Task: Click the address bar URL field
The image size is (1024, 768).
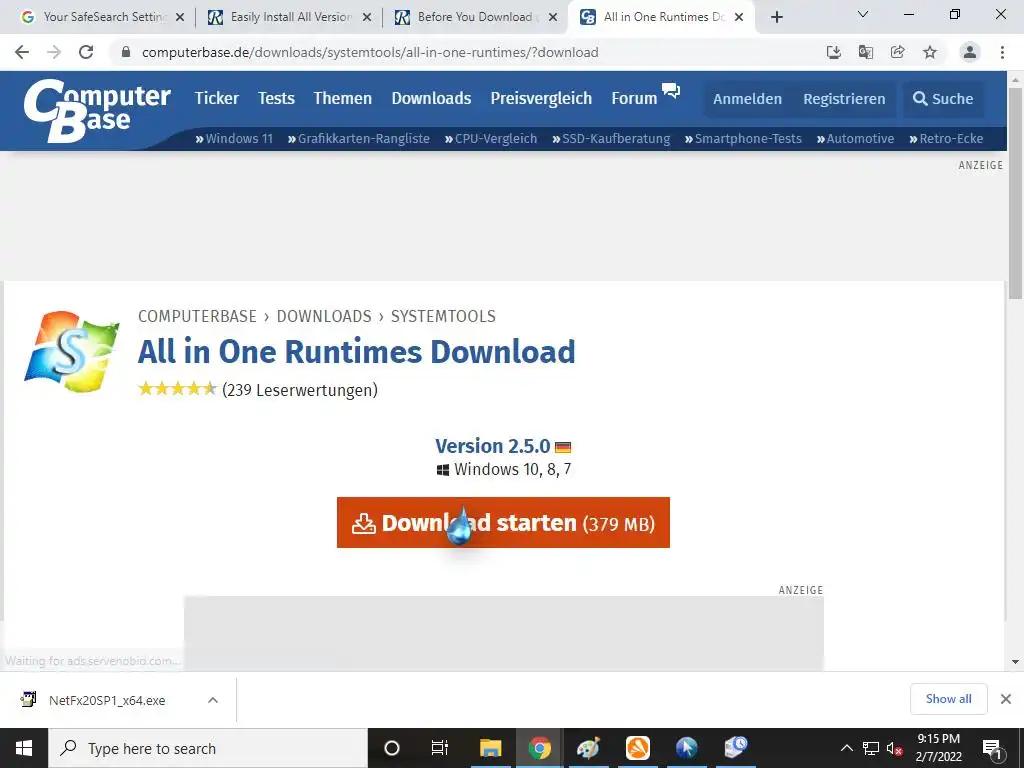Action: (x=464, y=52)
